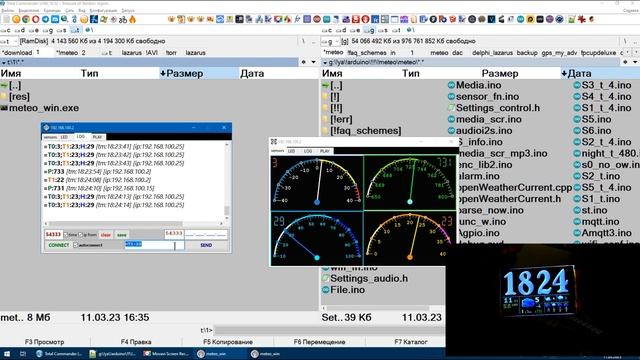Screen dimensions: 640x360
Task: Switch to PLAY tab in log window
Action: pos(97,137)
